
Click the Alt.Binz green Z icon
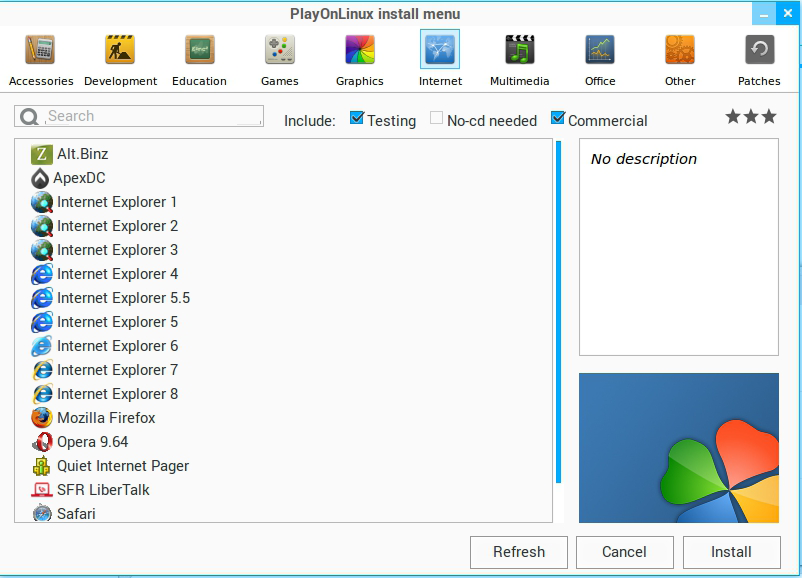tap(41, 154)
